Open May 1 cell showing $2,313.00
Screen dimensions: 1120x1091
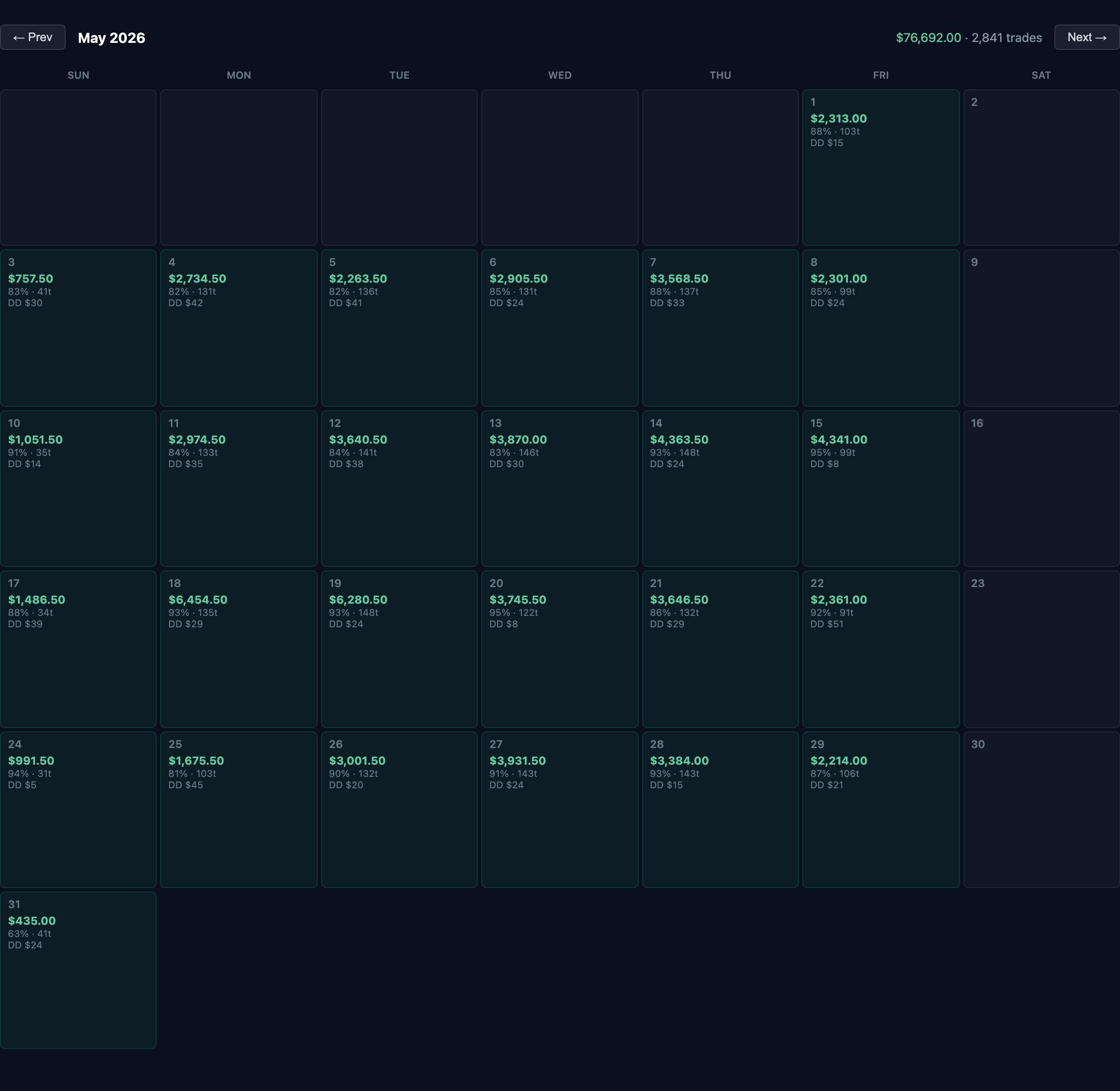881,167
